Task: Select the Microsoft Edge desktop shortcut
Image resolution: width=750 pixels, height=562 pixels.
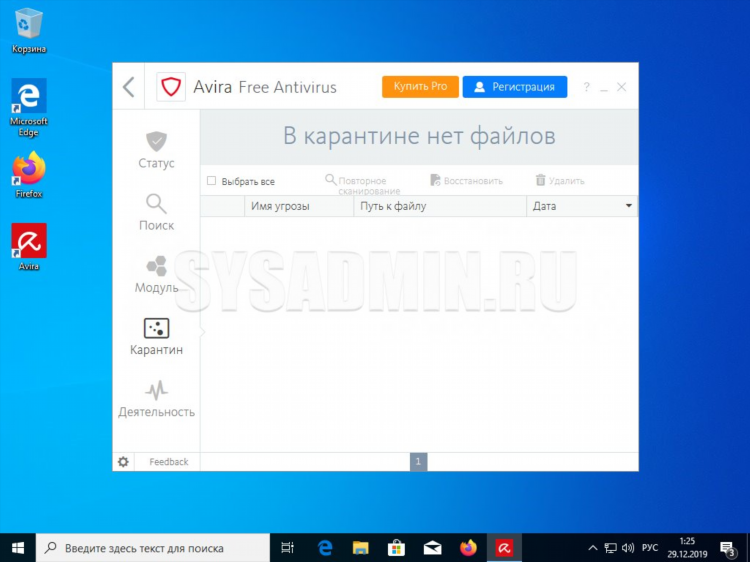Action: click(x=29, y=108)
